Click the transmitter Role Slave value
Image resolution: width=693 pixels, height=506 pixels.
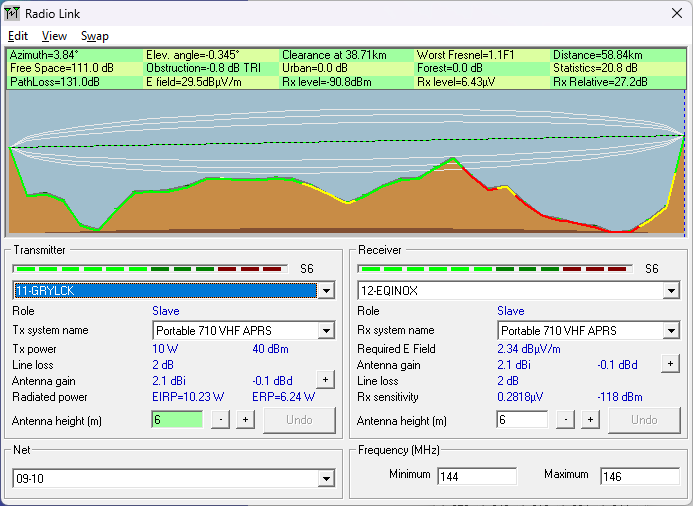[x=166, y=311]
